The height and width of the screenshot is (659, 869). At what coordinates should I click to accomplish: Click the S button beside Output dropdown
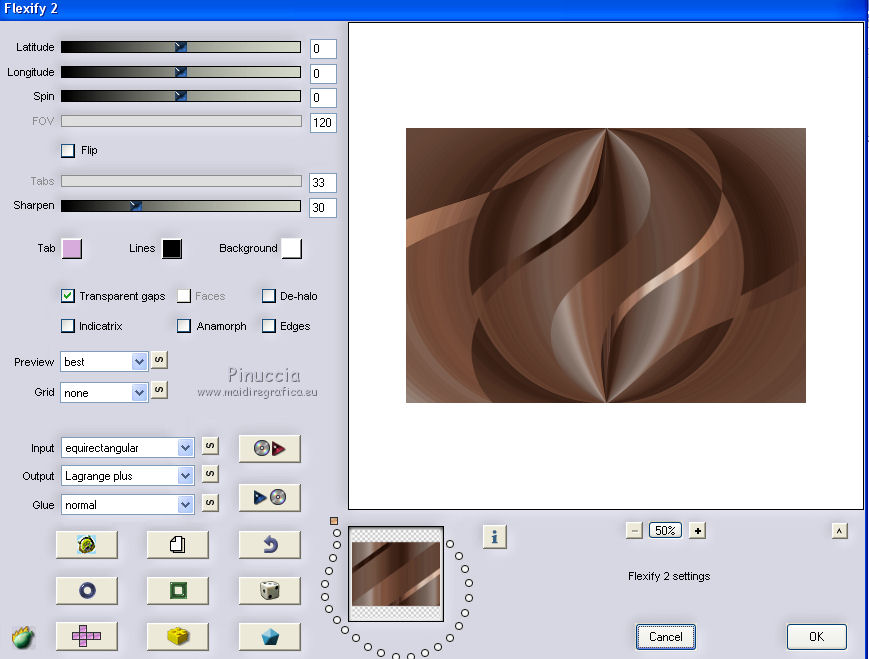coord(210,474)
